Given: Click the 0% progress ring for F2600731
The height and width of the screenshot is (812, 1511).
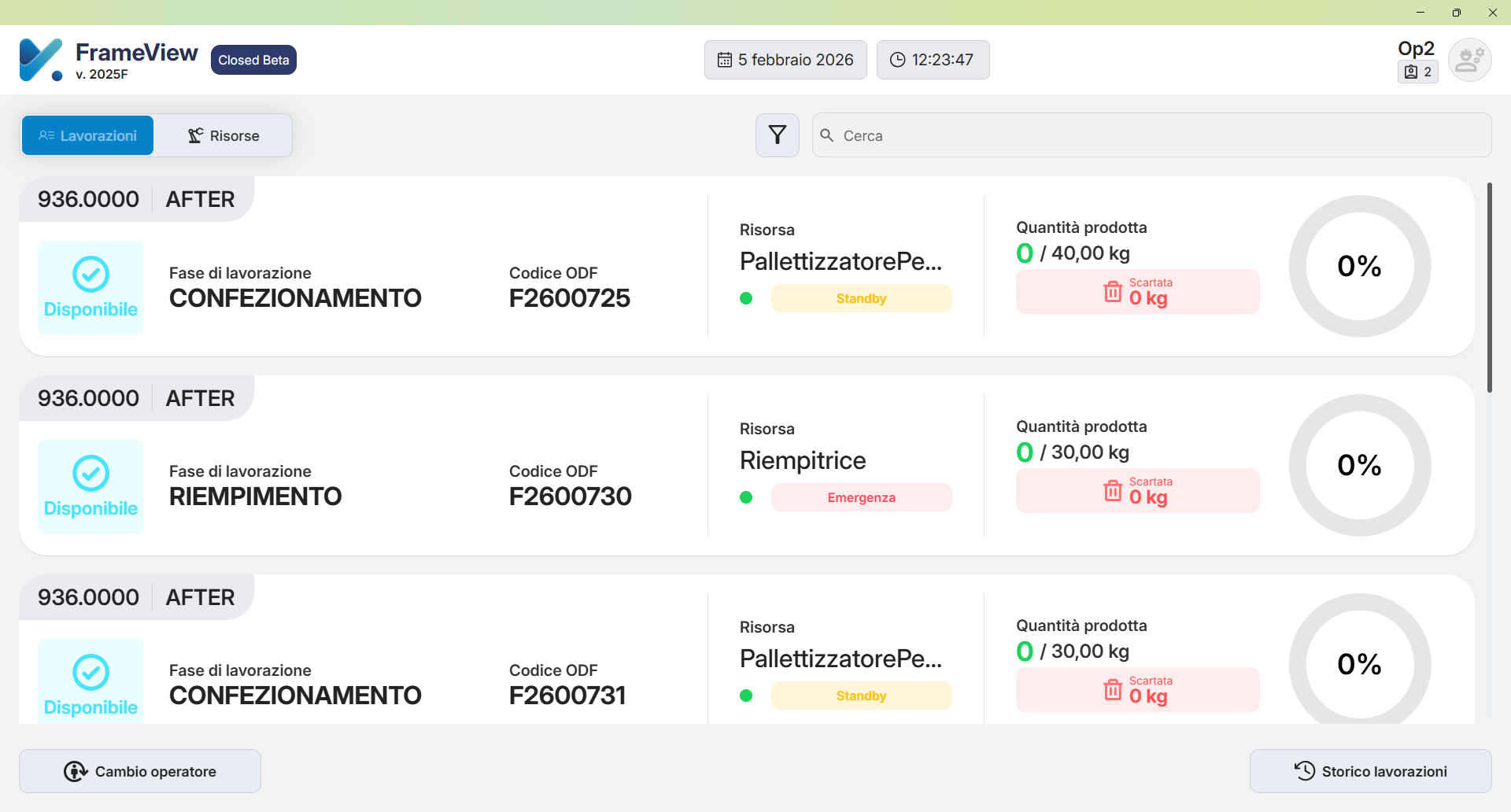Looking at the screenshot, I should click(1360, 659).
